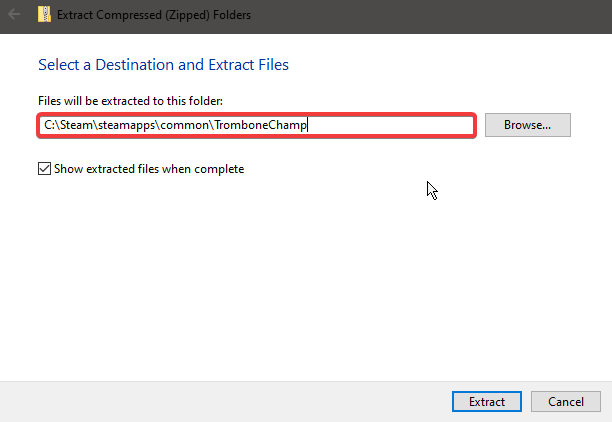This screenshot has height=422, width=612.
Task: Click 'Steam' in the destination path
Action: coord(79,126)
